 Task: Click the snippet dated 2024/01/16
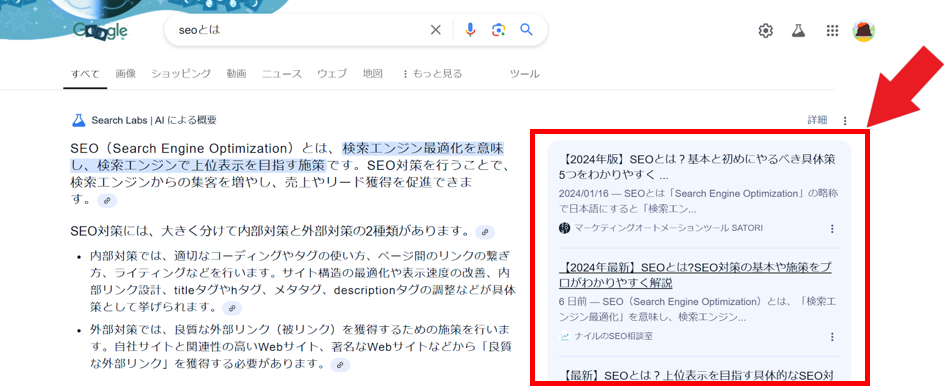699,202
